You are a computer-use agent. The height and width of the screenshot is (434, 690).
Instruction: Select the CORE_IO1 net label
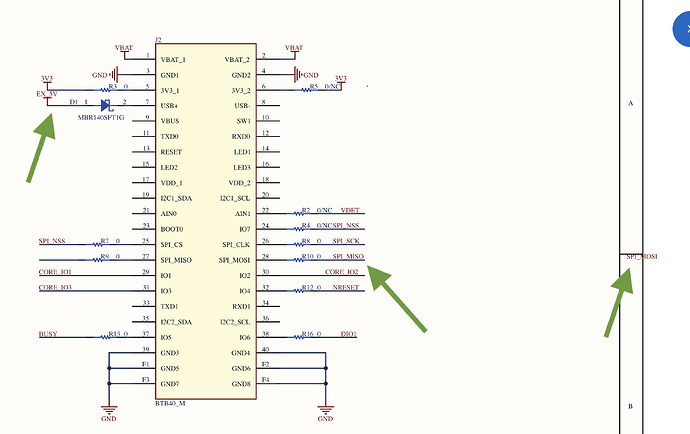coord(55,272)
